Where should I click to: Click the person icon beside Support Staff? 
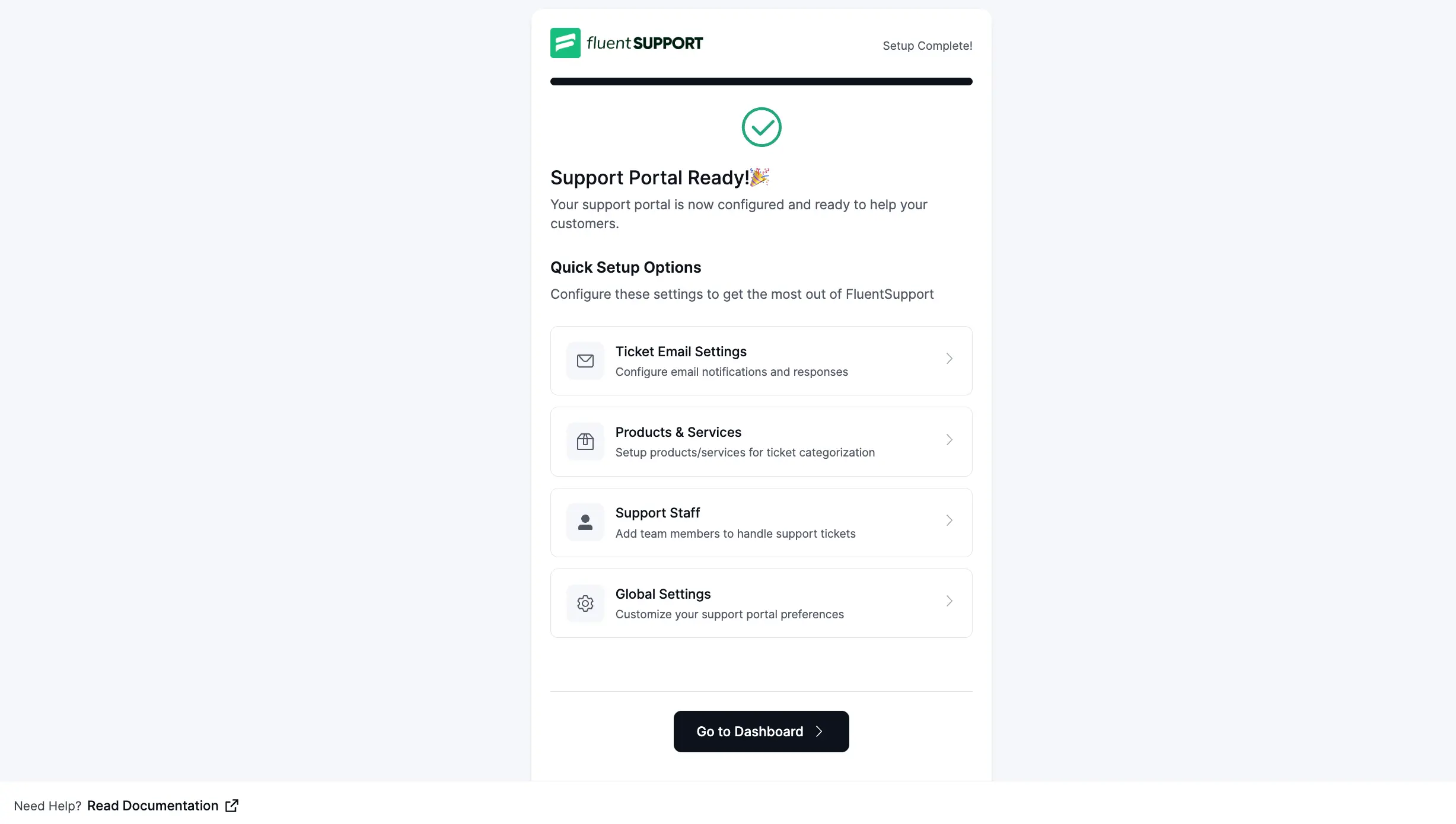[x=585, y=522]
